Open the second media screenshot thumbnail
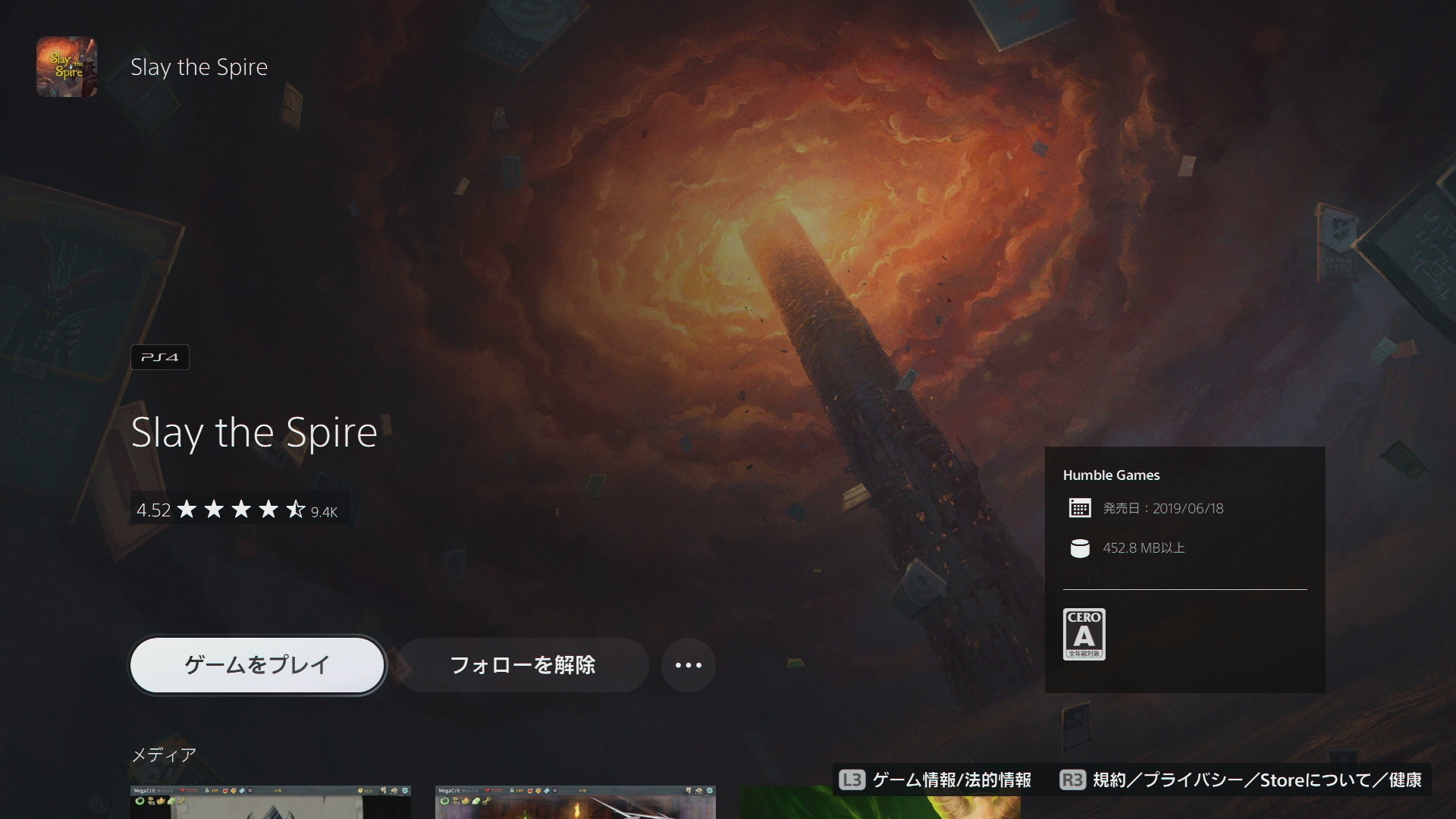This screenshot has height=819, width=1456. click(576, 802)
